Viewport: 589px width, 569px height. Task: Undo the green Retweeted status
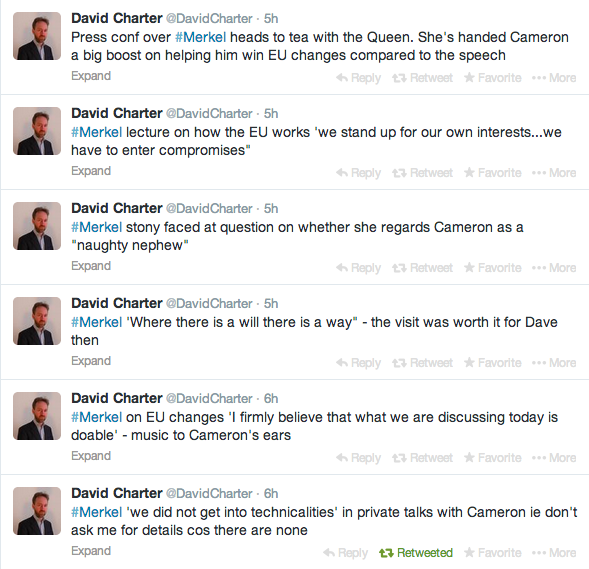[416, 553]
